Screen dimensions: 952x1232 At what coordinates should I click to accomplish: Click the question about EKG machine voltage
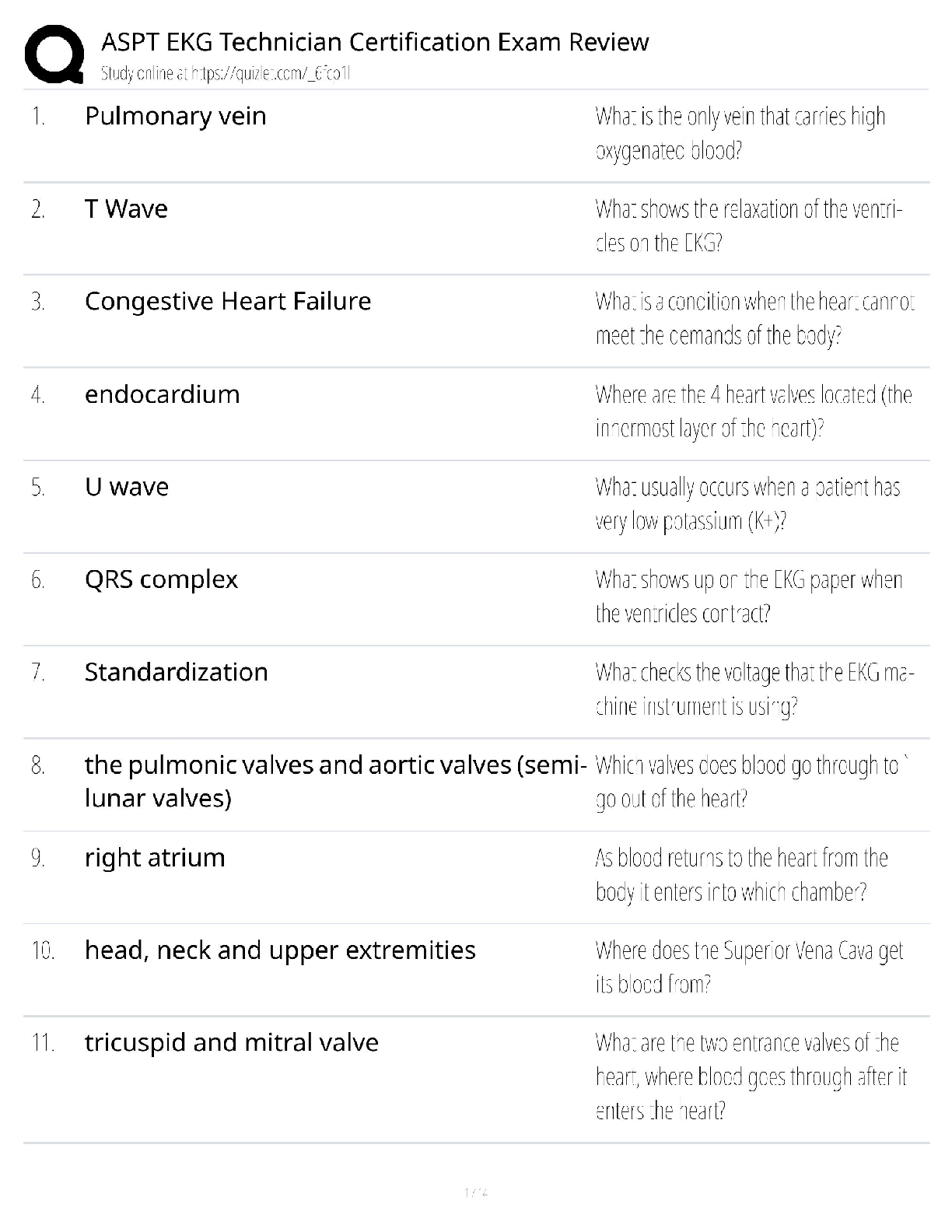click(x=754, y=689)
